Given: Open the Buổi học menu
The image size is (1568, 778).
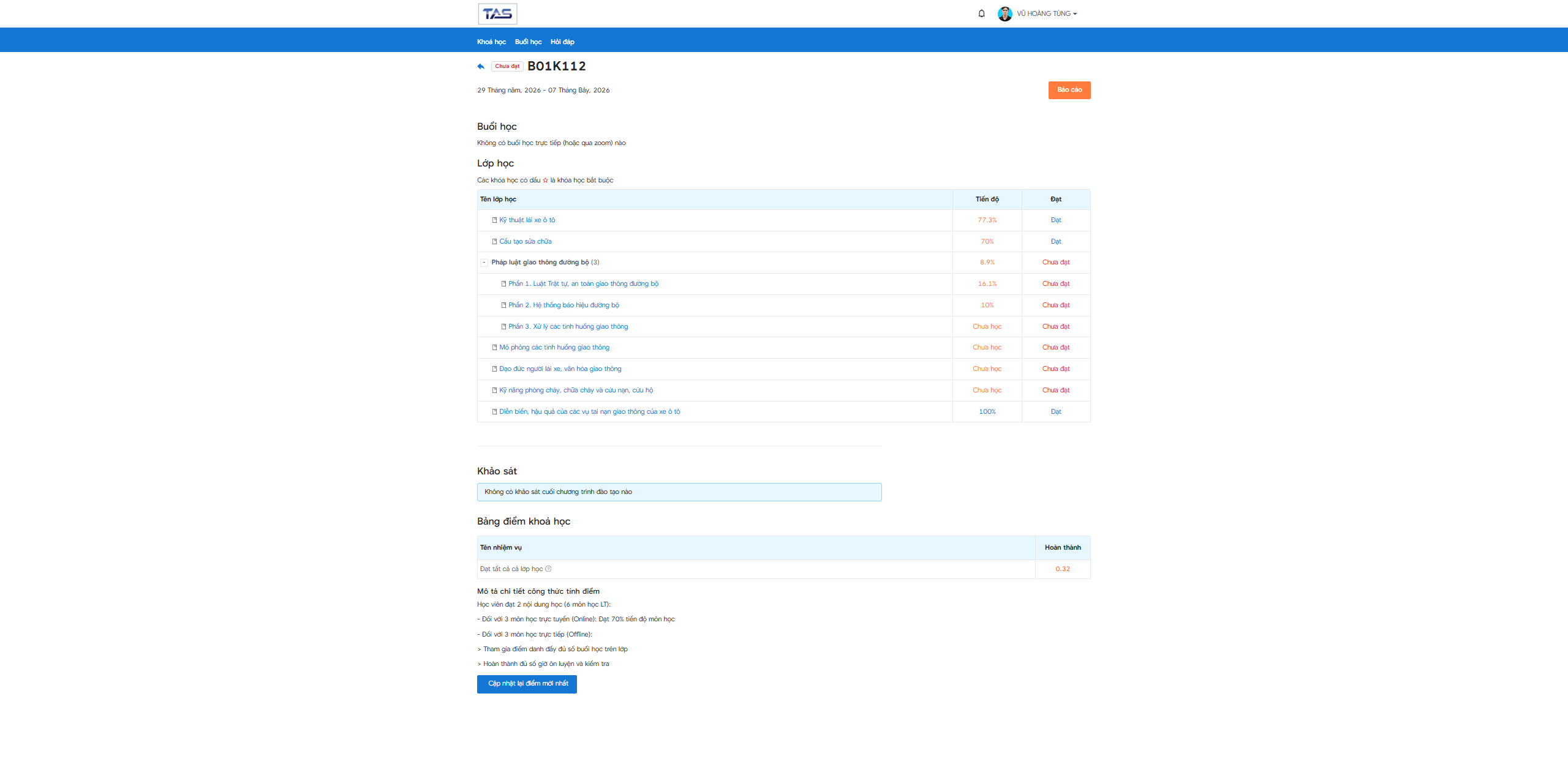Looking at the screenshot, I should pos(528,42).
